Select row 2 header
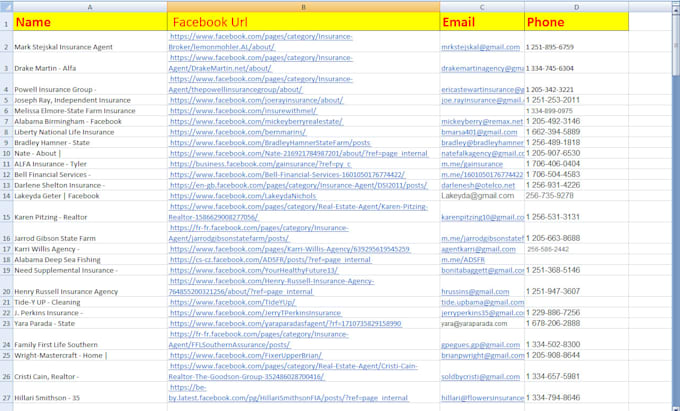The width and height of the screenshot is (680, 411). (x=6, y=42)
